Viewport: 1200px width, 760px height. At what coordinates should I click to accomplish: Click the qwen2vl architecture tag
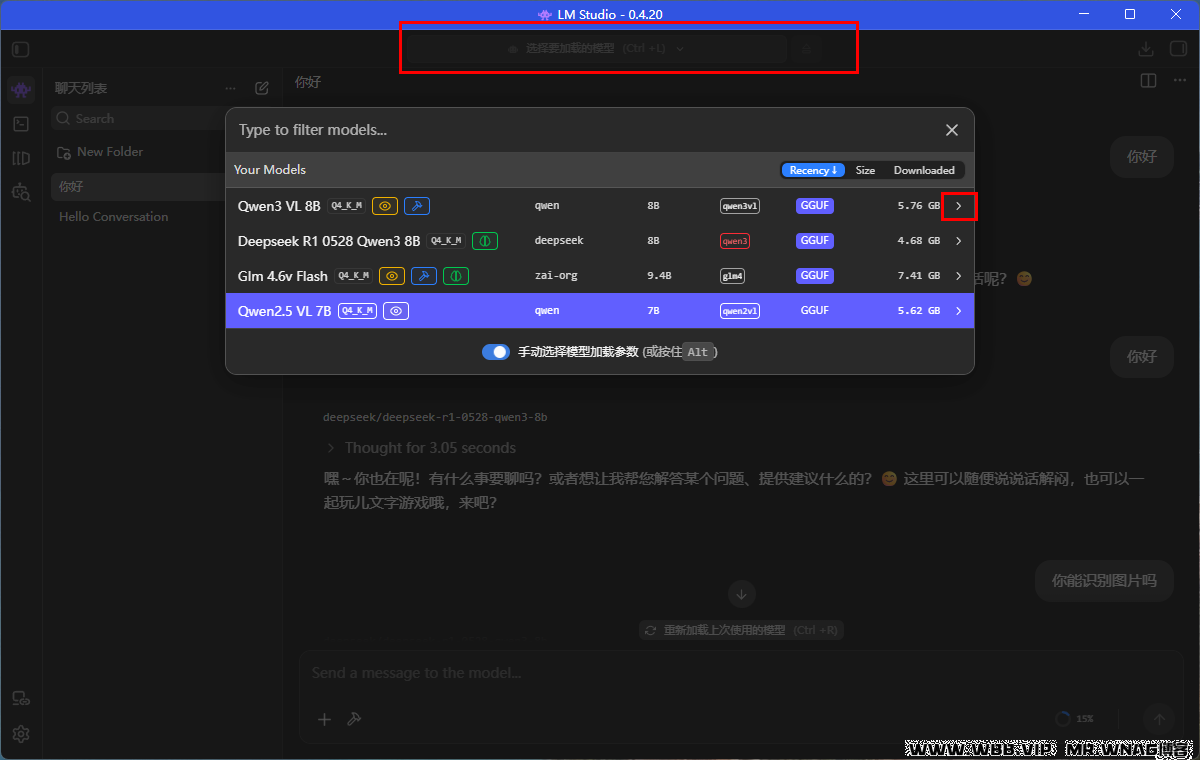[x=740, y=311]
